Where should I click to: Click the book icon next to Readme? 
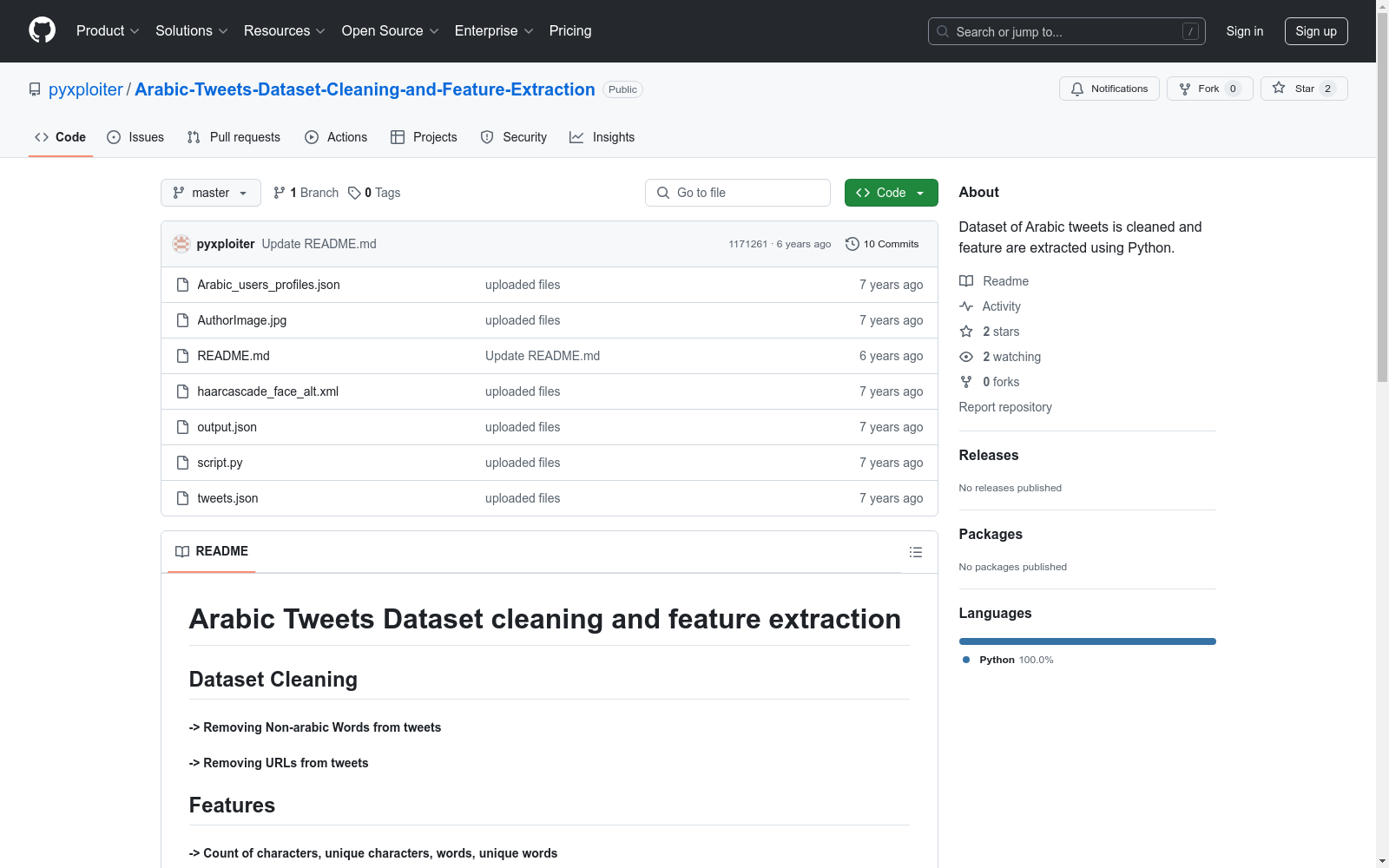pos(966,281)
